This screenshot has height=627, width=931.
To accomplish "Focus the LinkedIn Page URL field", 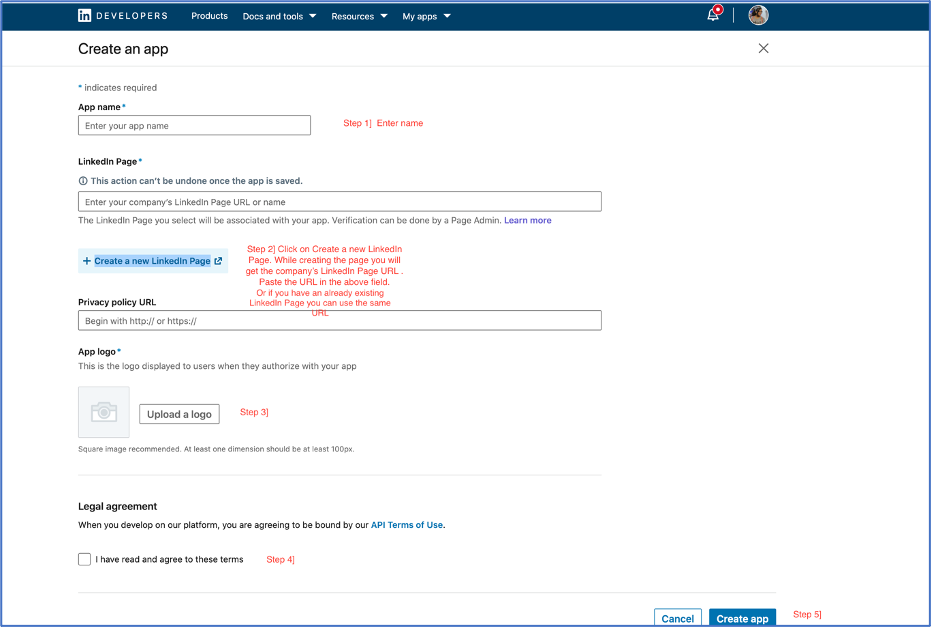I will tap(340, 201).
